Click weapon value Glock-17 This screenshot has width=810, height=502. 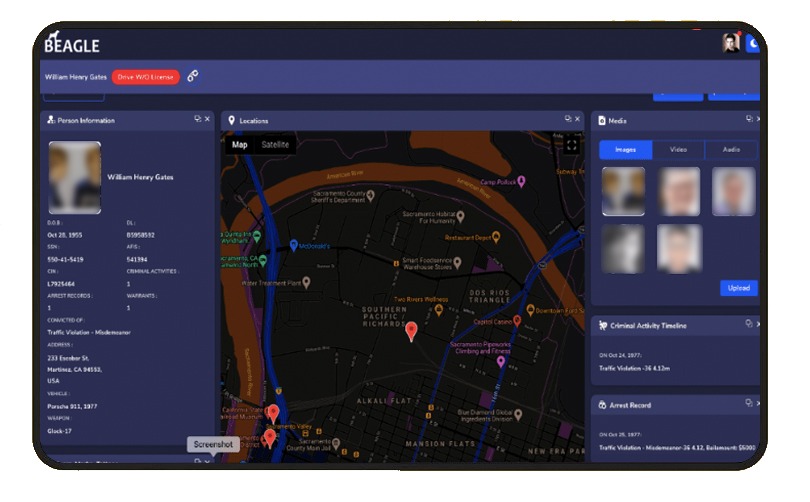click(x=59, y=431)
